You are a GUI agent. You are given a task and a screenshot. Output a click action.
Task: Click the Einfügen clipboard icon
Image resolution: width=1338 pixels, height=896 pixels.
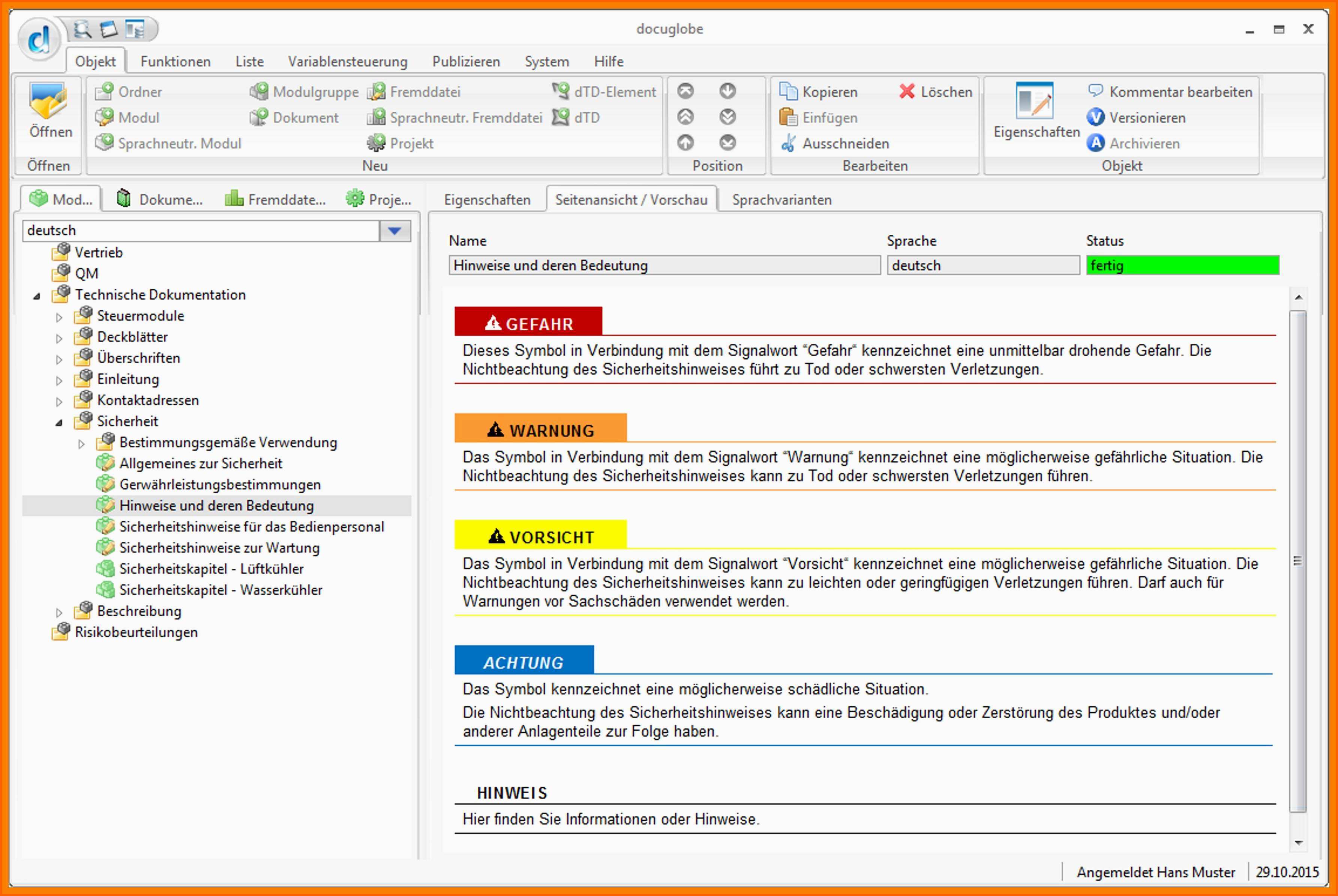click(788, 118)
